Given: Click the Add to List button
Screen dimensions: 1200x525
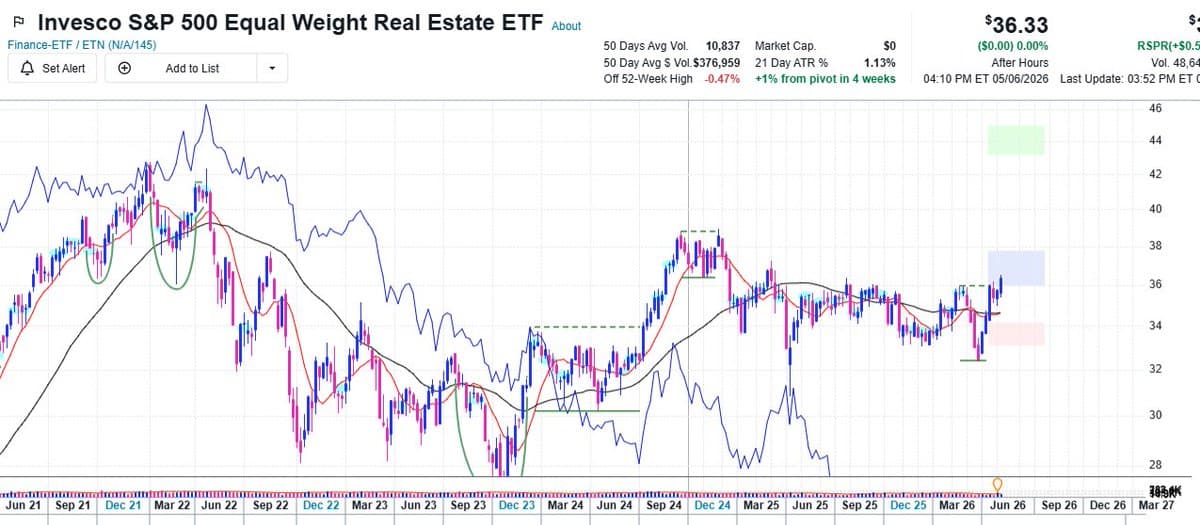Looking at the screenshot, I should 180,68.
